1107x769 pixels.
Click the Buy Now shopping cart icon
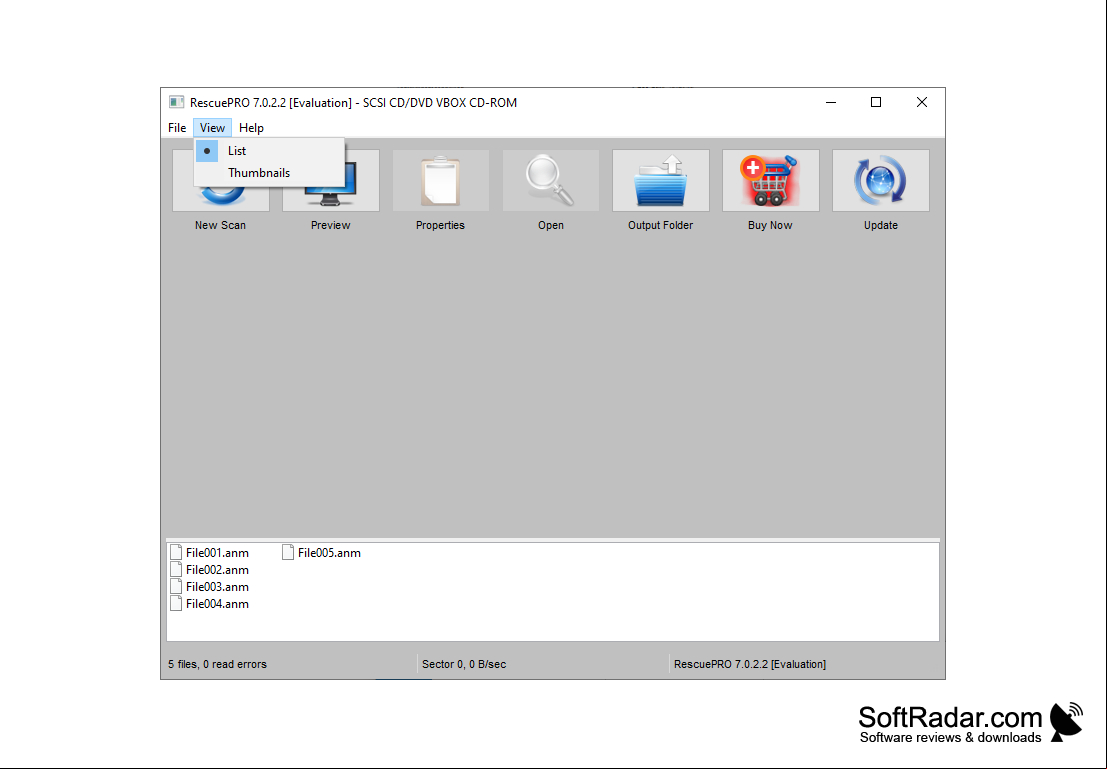771,180
